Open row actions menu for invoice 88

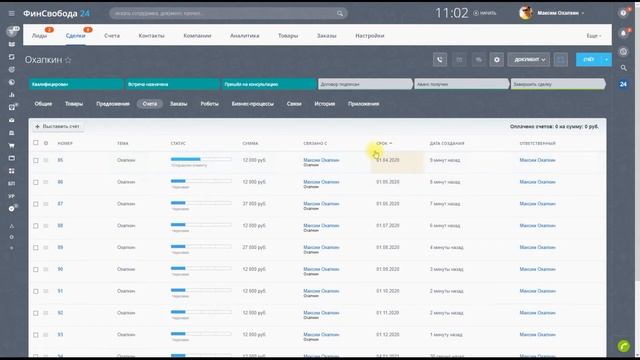(x=46, y=226)
